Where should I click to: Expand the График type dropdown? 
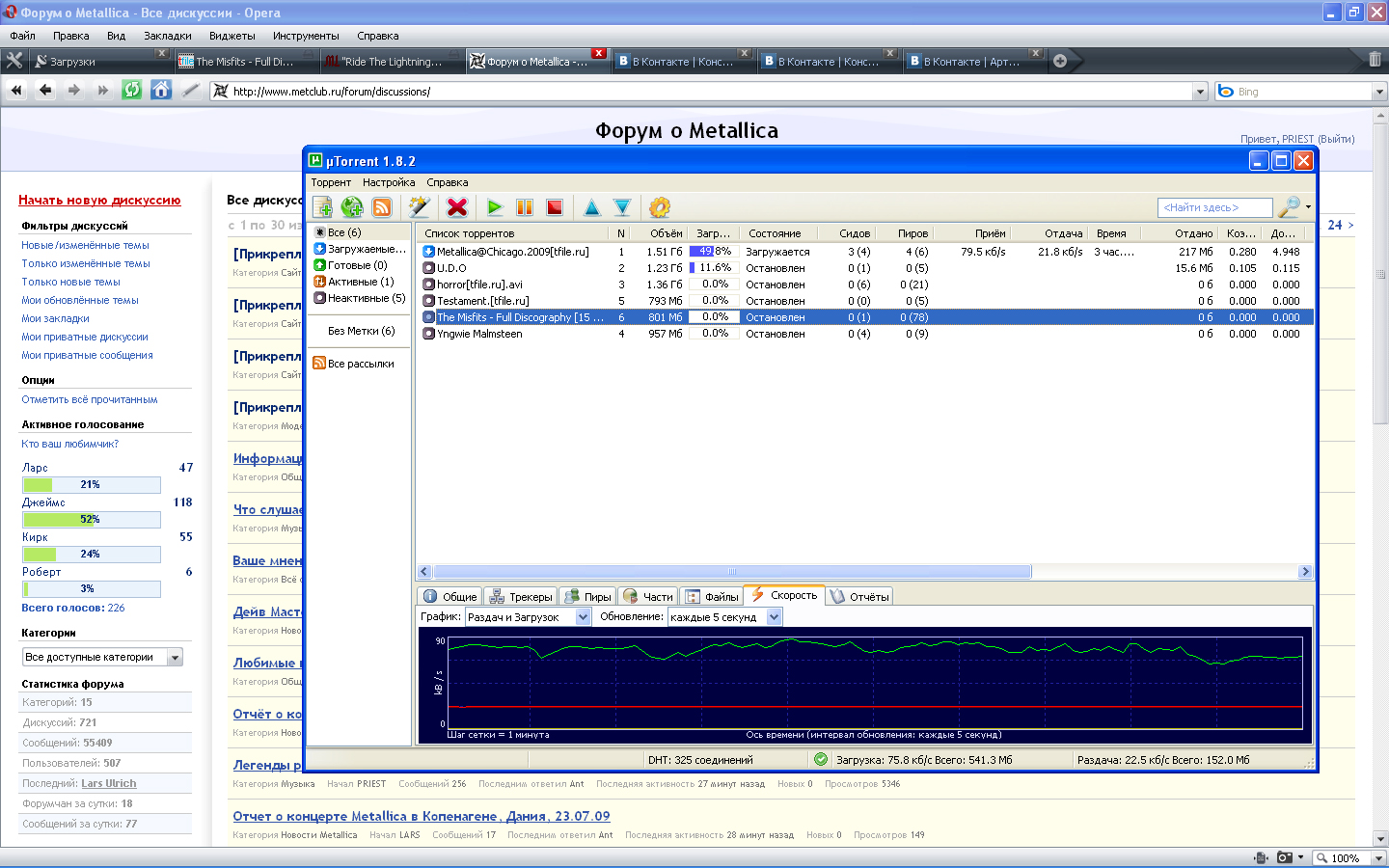click(583, 617)
